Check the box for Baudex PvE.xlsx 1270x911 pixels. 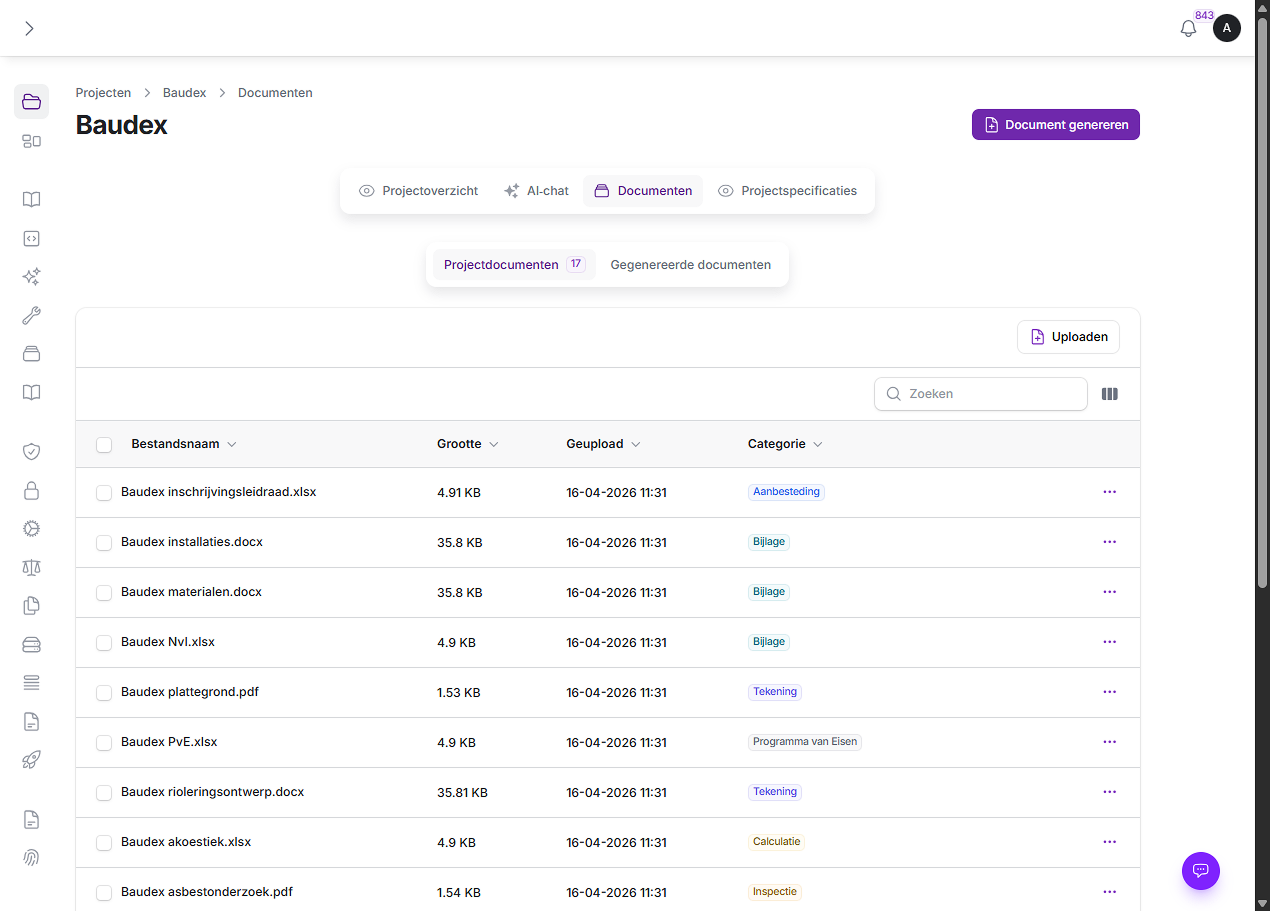point(104,743)
